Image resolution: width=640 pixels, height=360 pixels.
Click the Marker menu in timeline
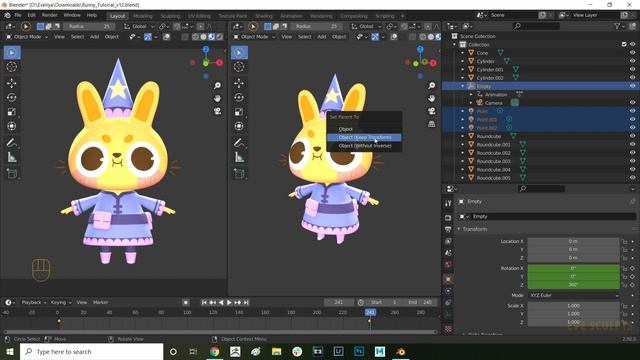pyautogui.click(x=100, y=302)
